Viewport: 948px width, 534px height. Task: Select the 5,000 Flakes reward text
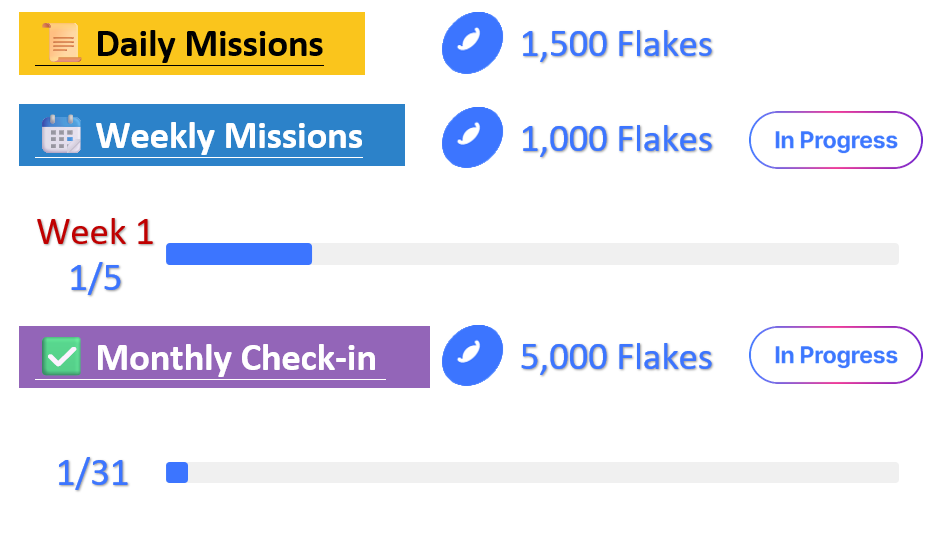tap(617, 357)
